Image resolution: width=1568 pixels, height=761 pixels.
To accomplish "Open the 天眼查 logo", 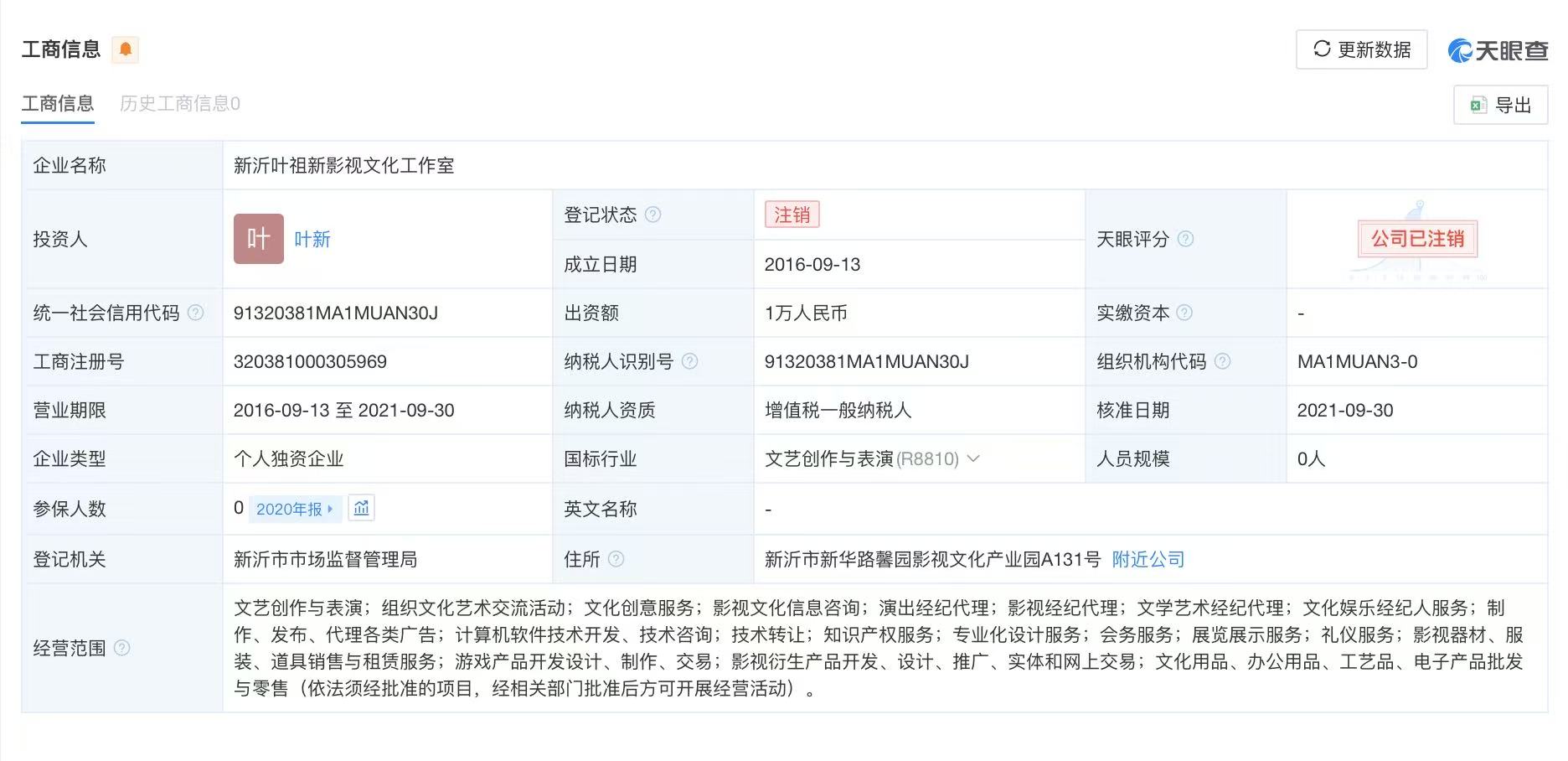I will coord(1498,50).
